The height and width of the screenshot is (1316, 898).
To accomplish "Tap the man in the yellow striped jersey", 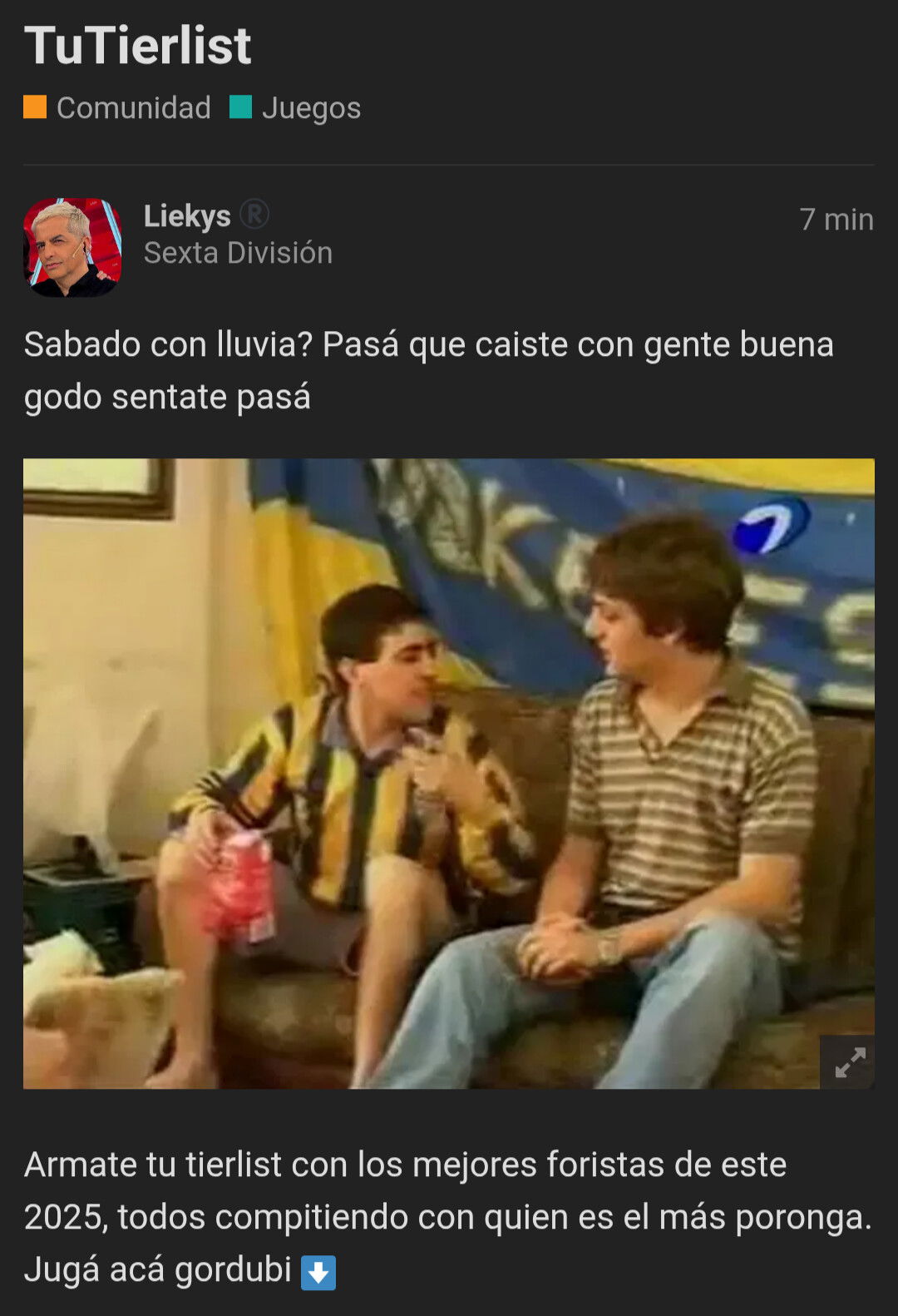I will pyautogui.click(x=349, y=799).
